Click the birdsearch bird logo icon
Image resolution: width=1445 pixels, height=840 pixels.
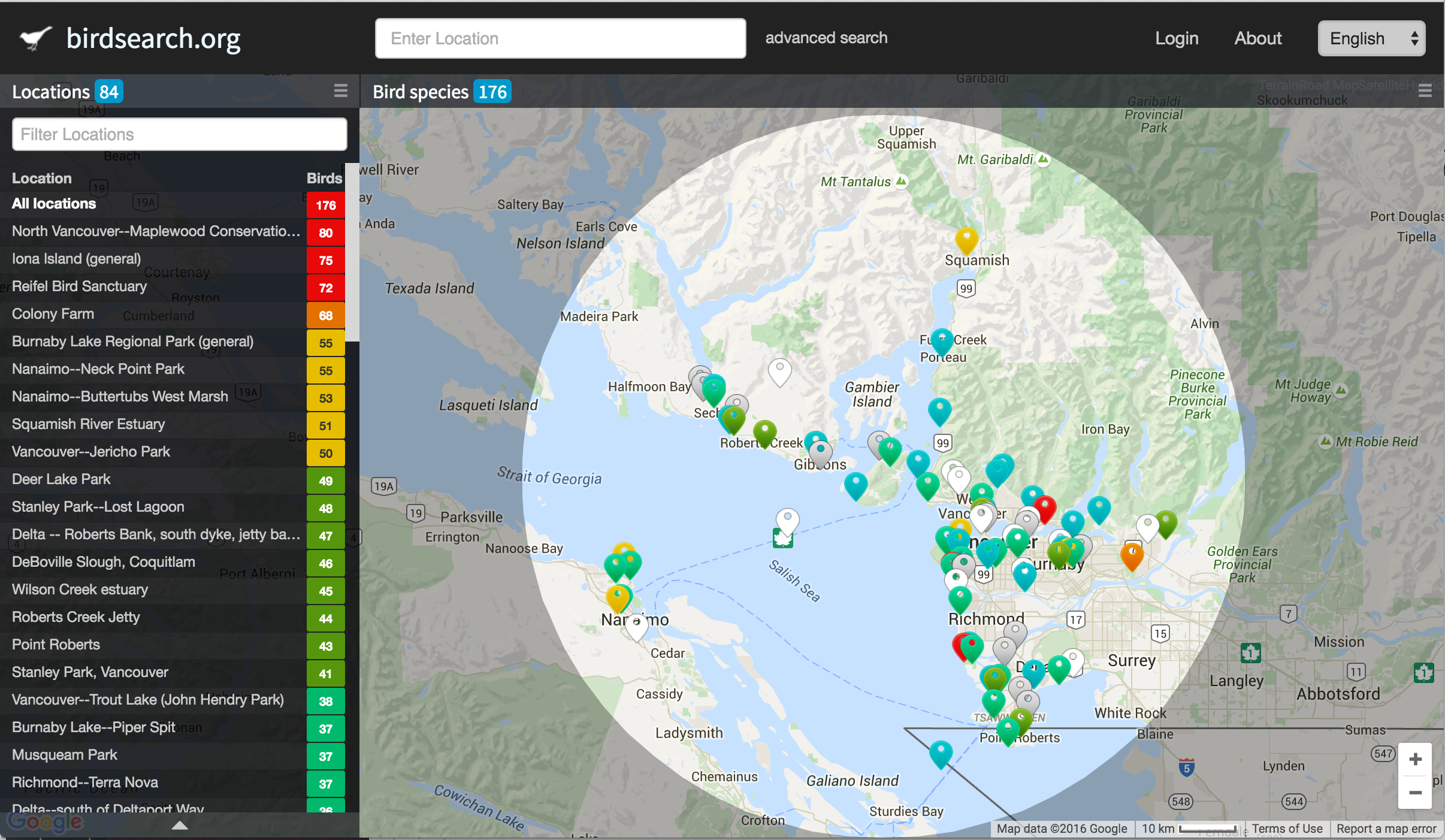coord(35,39)
